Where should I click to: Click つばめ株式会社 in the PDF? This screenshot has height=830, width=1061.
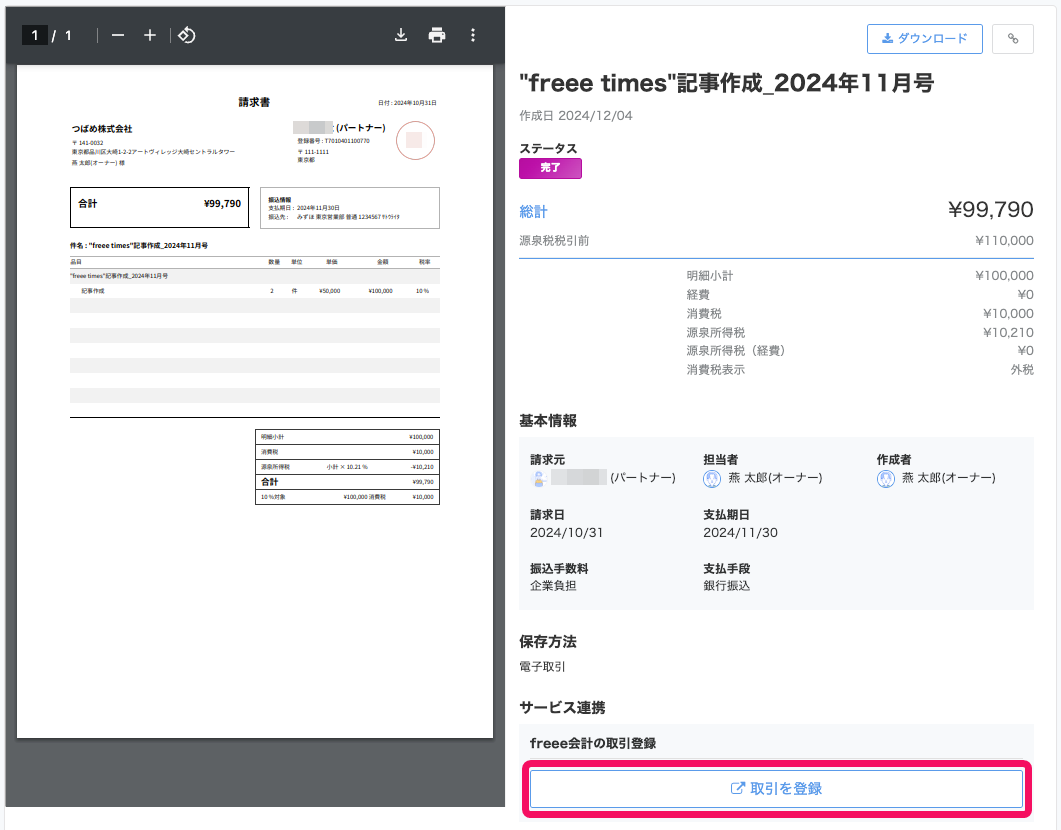(102, 129)
